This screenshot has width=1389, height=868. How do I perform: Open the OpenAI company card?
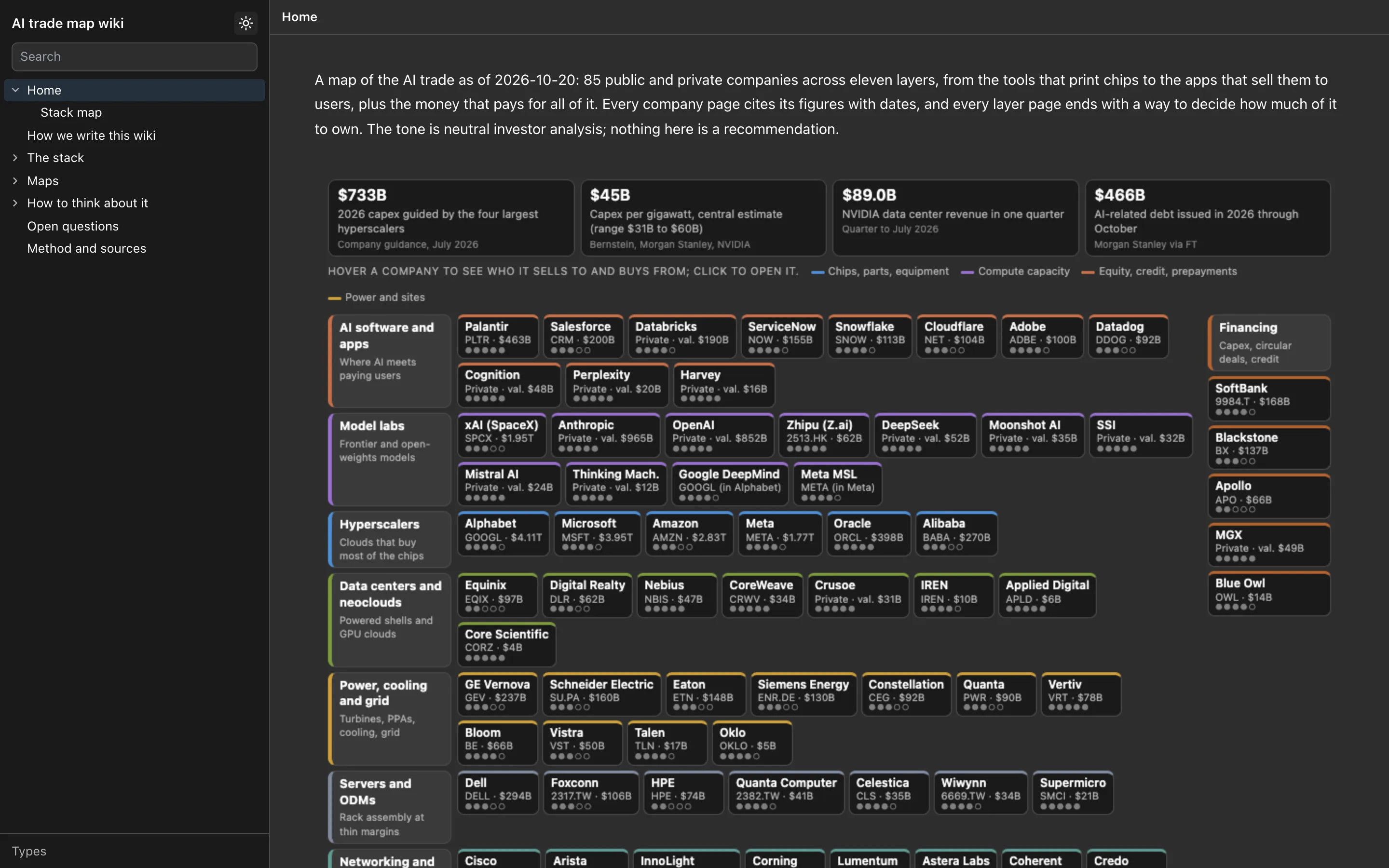tap(719, 435)
